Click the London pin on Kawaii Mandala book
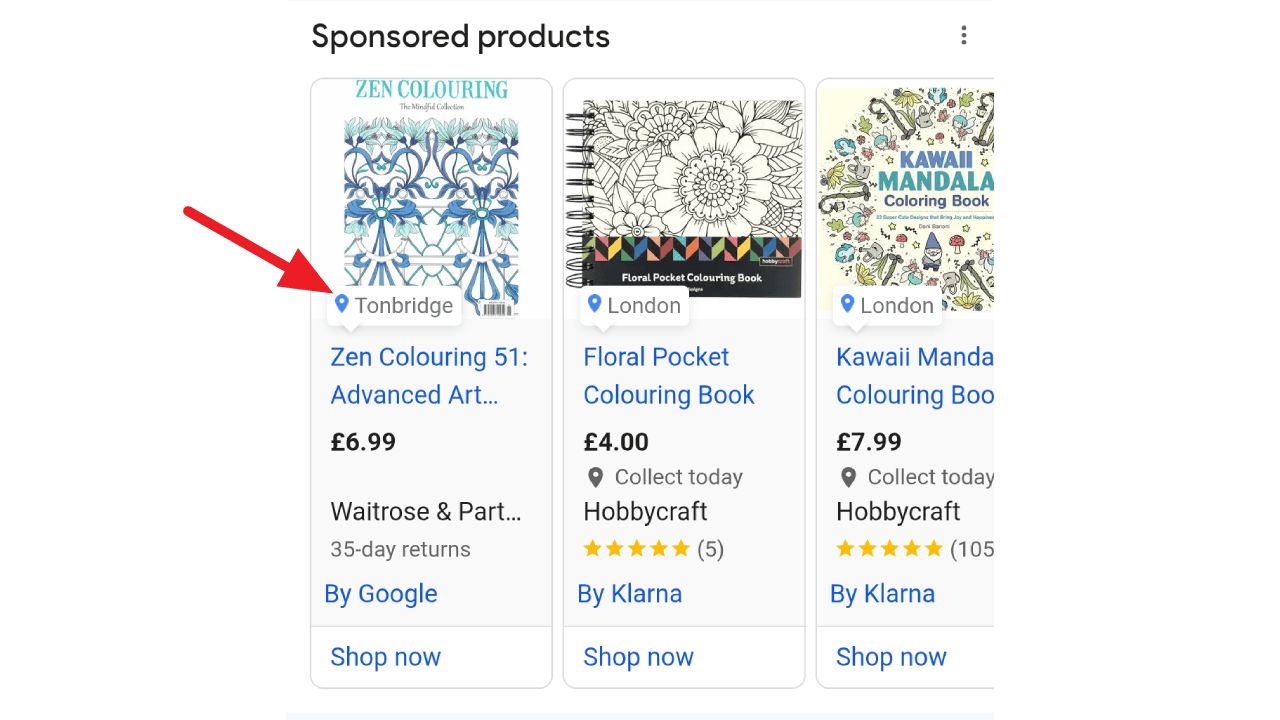 846,305
